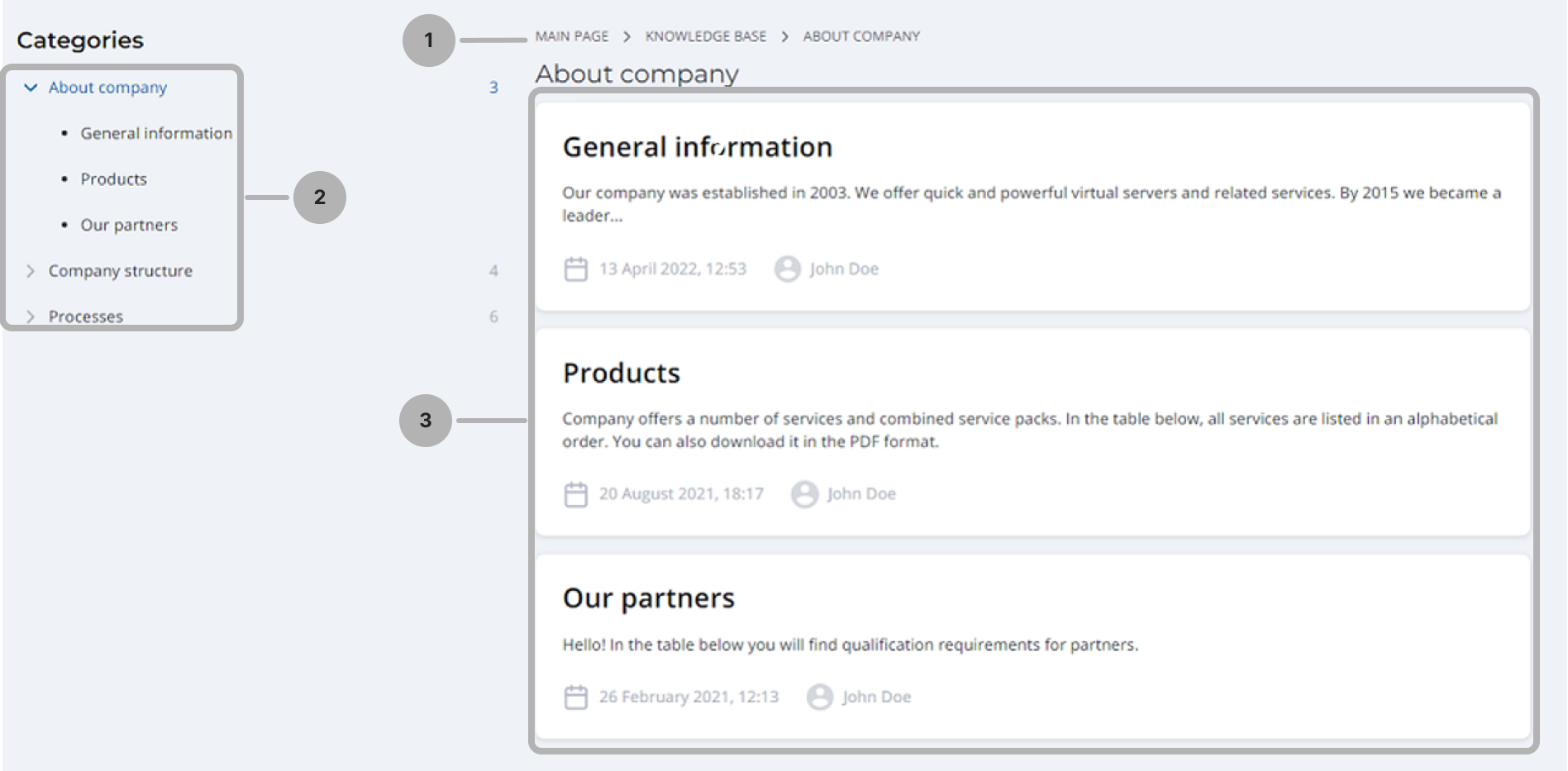Viewport: 1568px width, 771px height.
Task: Click user avatar icon on Our partners card
Action: pos(819,697)
